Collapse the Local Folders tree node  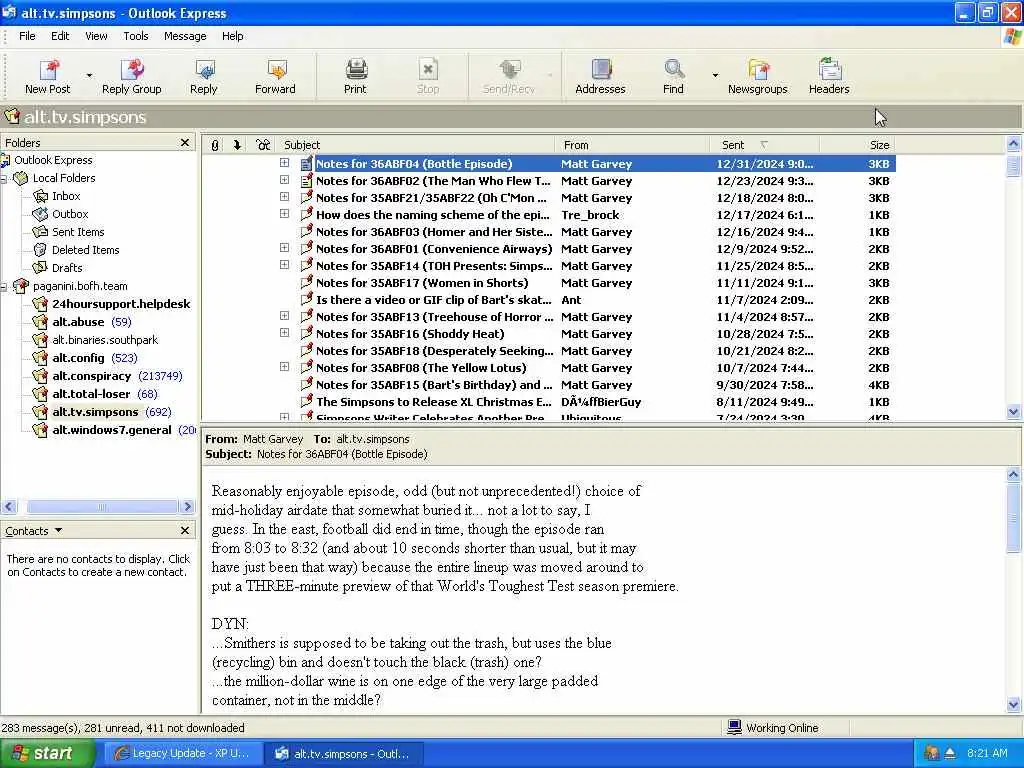click(x=4, y=178)
